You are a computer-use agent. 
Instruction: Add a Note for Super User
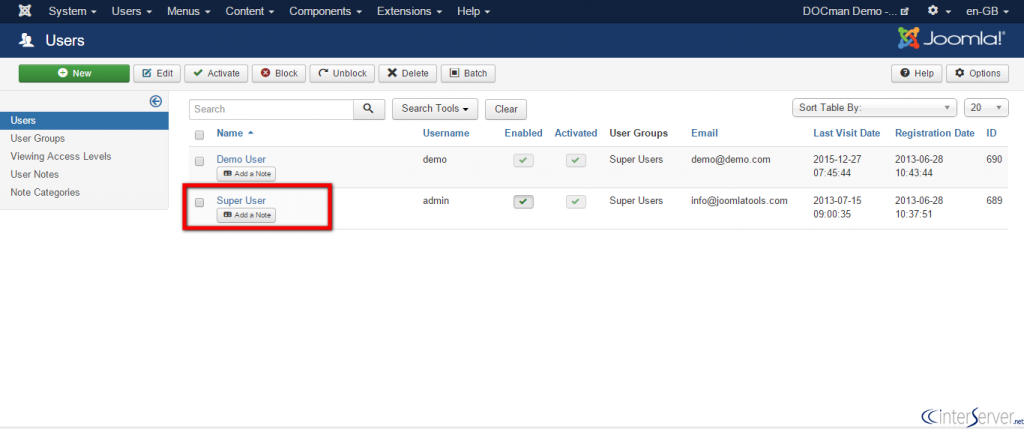[246, 215]
